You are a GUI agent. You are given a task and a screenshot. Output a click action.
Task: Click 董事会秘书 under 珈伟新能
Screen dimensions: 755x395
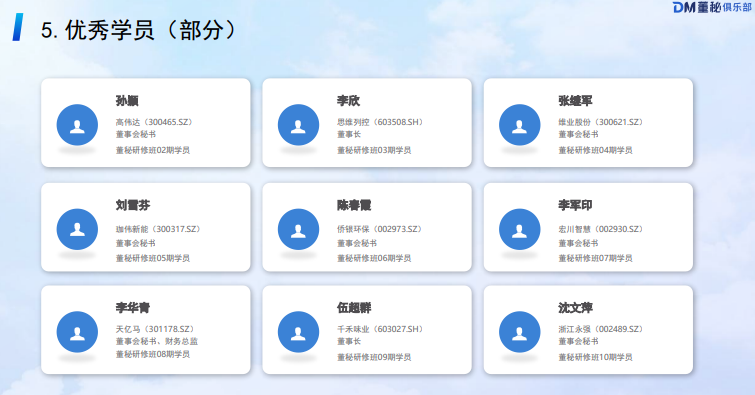135,243
